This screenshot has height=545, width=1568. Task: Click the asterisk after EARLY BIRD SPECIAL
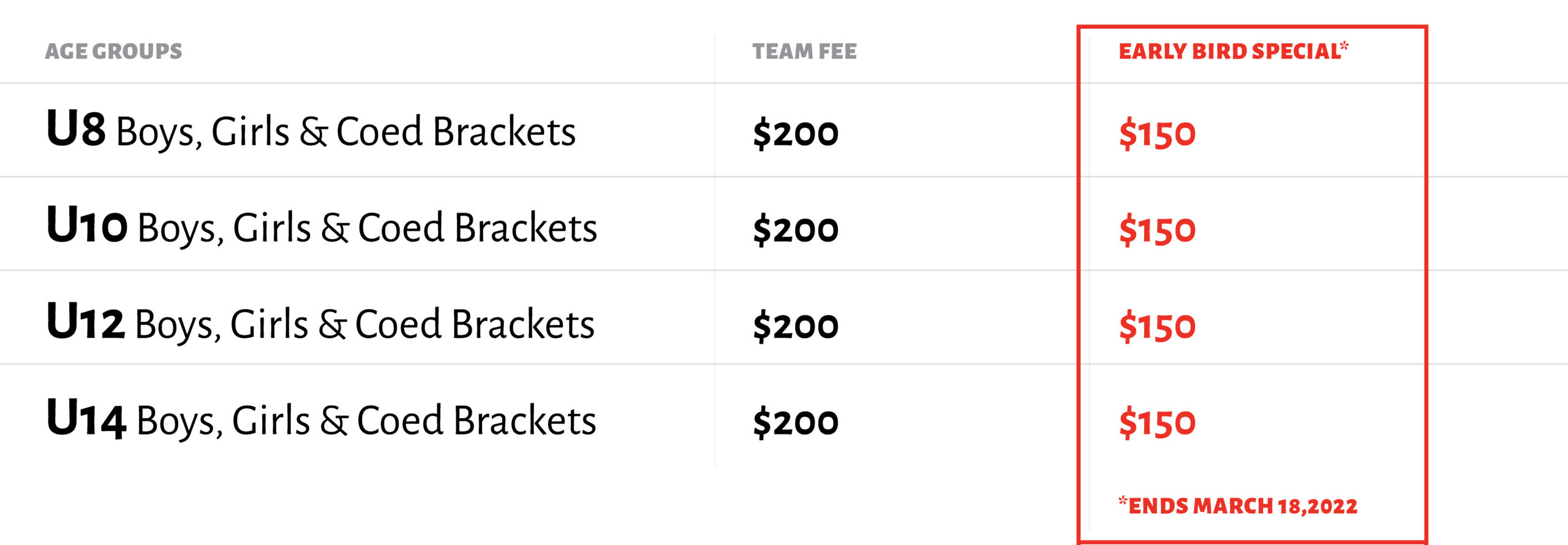click(x=1344, y=45)
